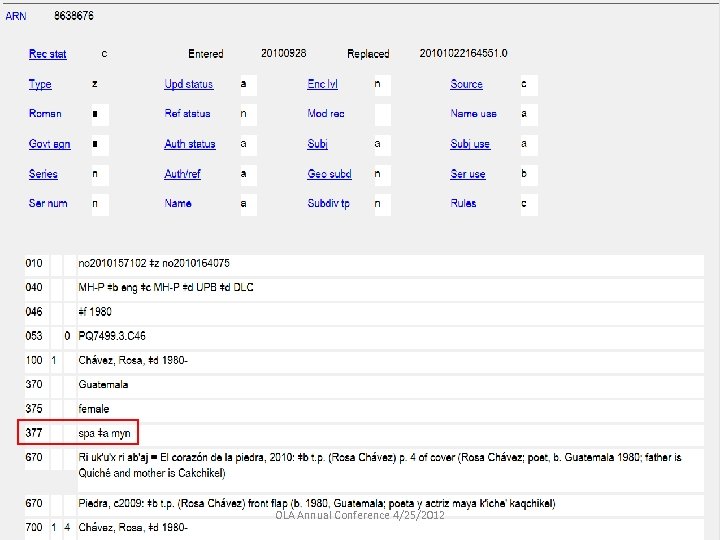Open the Govt agn link
720x540 pixels.
[x=49, y=144]
